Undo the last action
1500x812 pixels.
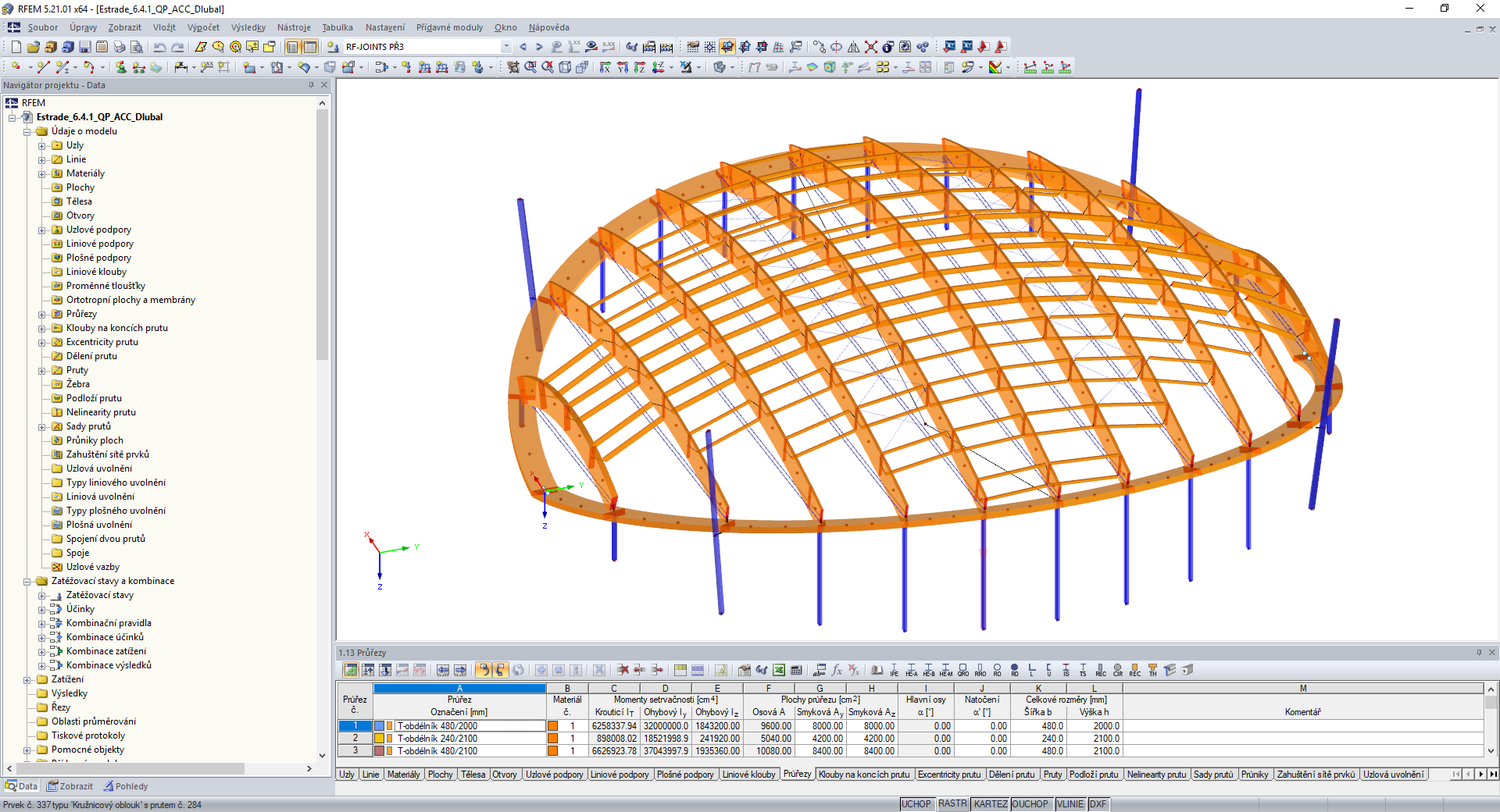tap(159, 47)
